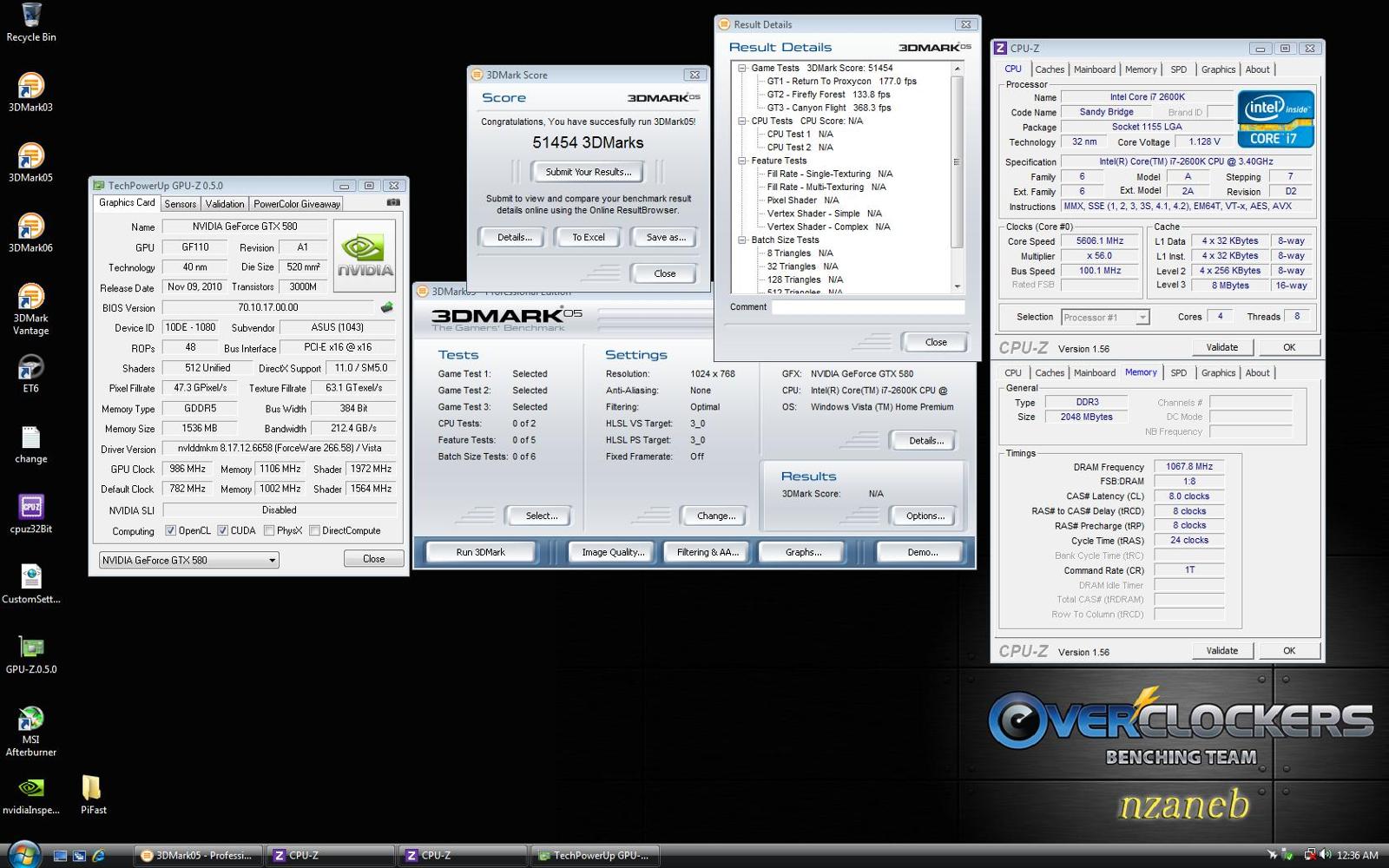Launch MSI Afterburner from the desktop
The image size is (1389, 868).
(31, 731)
